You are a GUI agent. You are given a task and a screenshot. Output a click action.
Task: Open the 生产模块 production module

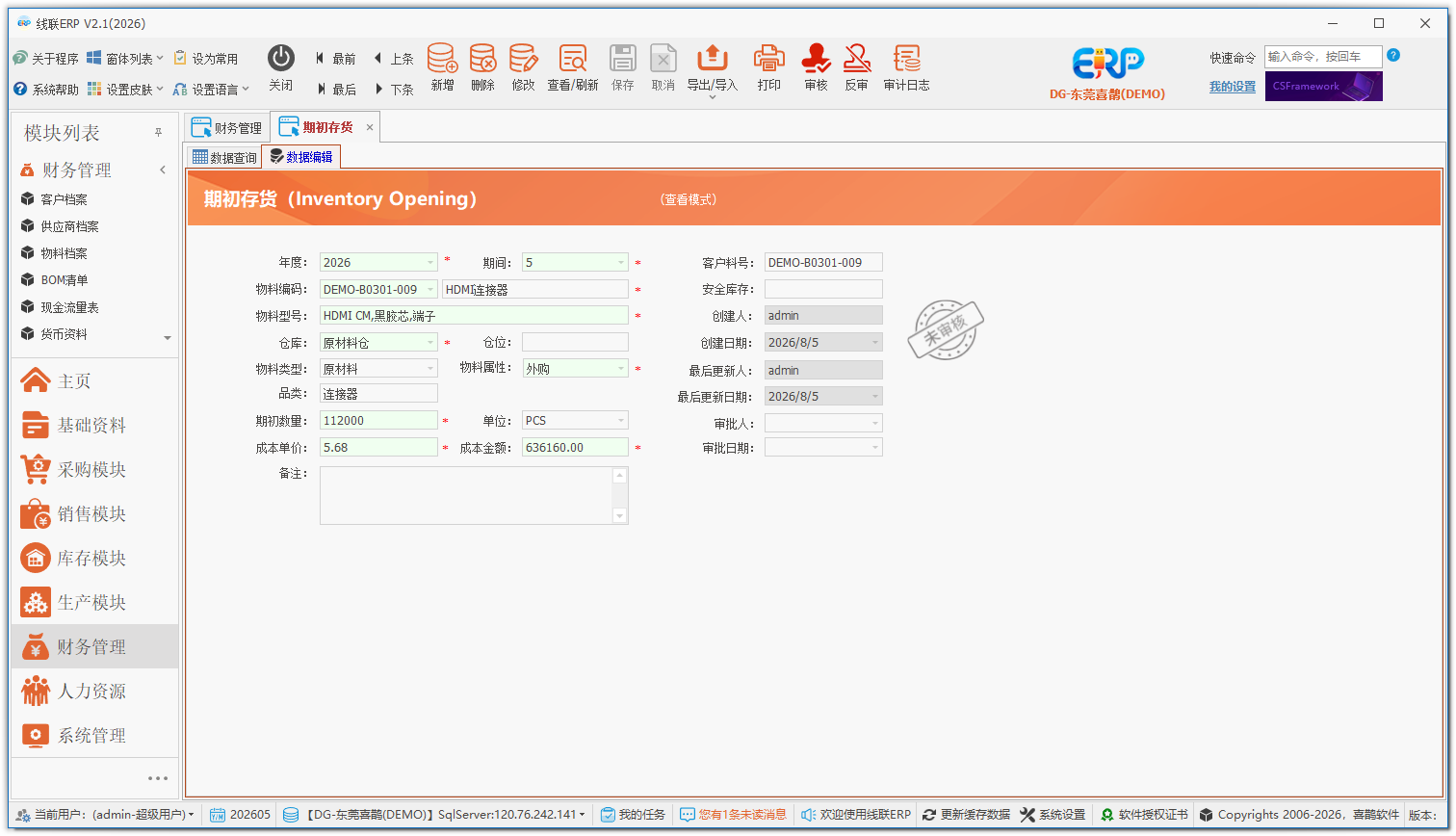94,603
